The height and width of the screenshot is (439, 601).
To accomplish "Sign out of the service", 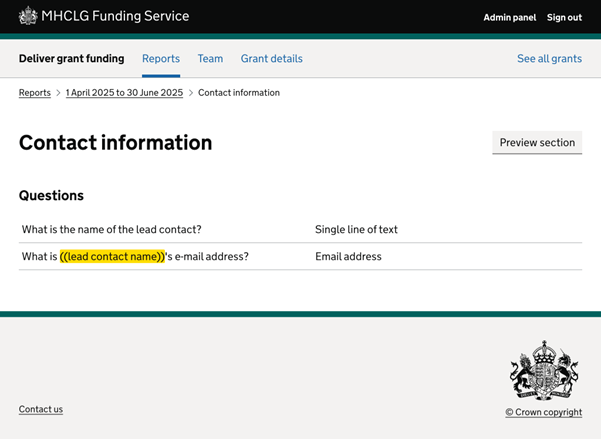I will pyautogui.click(x=564, y=17).
